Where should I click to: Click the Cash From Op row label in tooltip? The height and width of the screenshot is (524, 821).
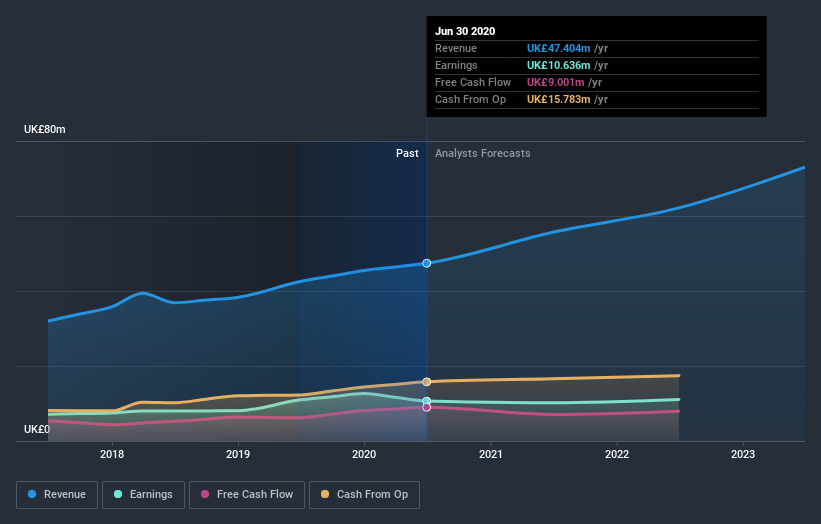(x=470, y=99)
